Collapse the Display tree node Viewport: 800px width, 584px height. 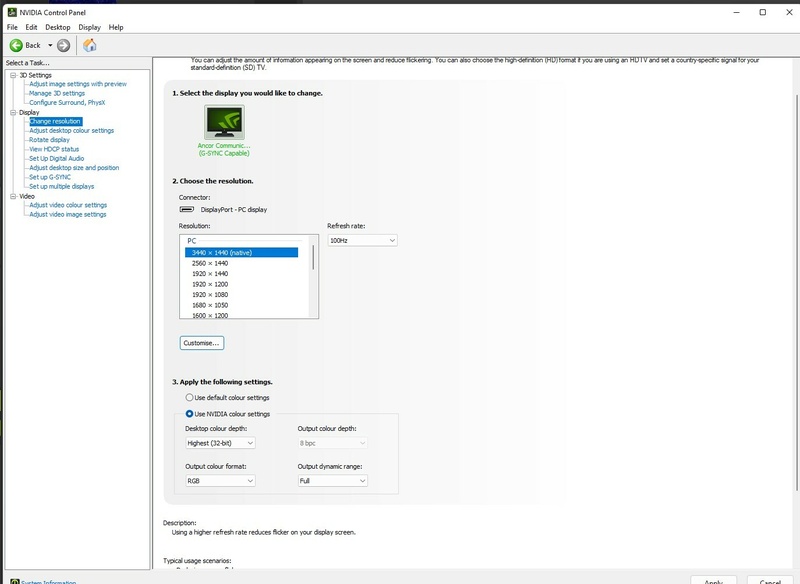click(13, 112)
